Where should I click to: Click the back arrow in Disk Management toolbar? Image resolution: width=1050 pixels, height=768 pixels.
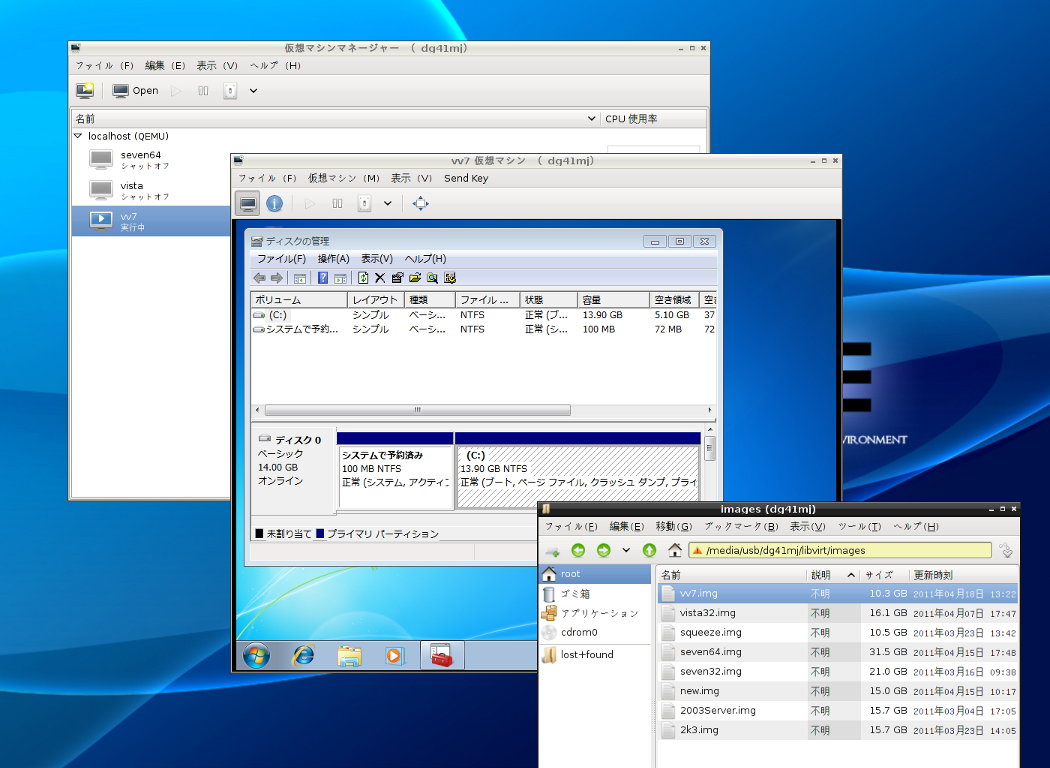coord(259,278)
